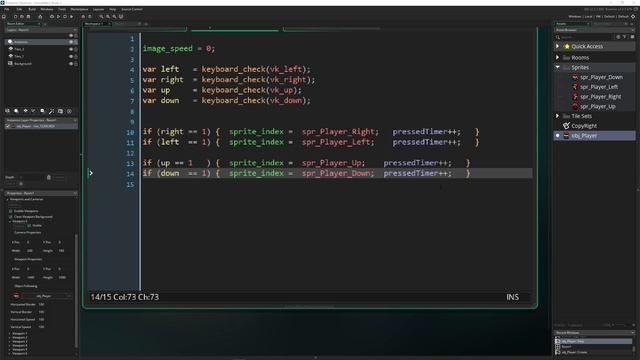Click create layer folder icon
This screenshot has width=640, height=360.
click(60, 111)
